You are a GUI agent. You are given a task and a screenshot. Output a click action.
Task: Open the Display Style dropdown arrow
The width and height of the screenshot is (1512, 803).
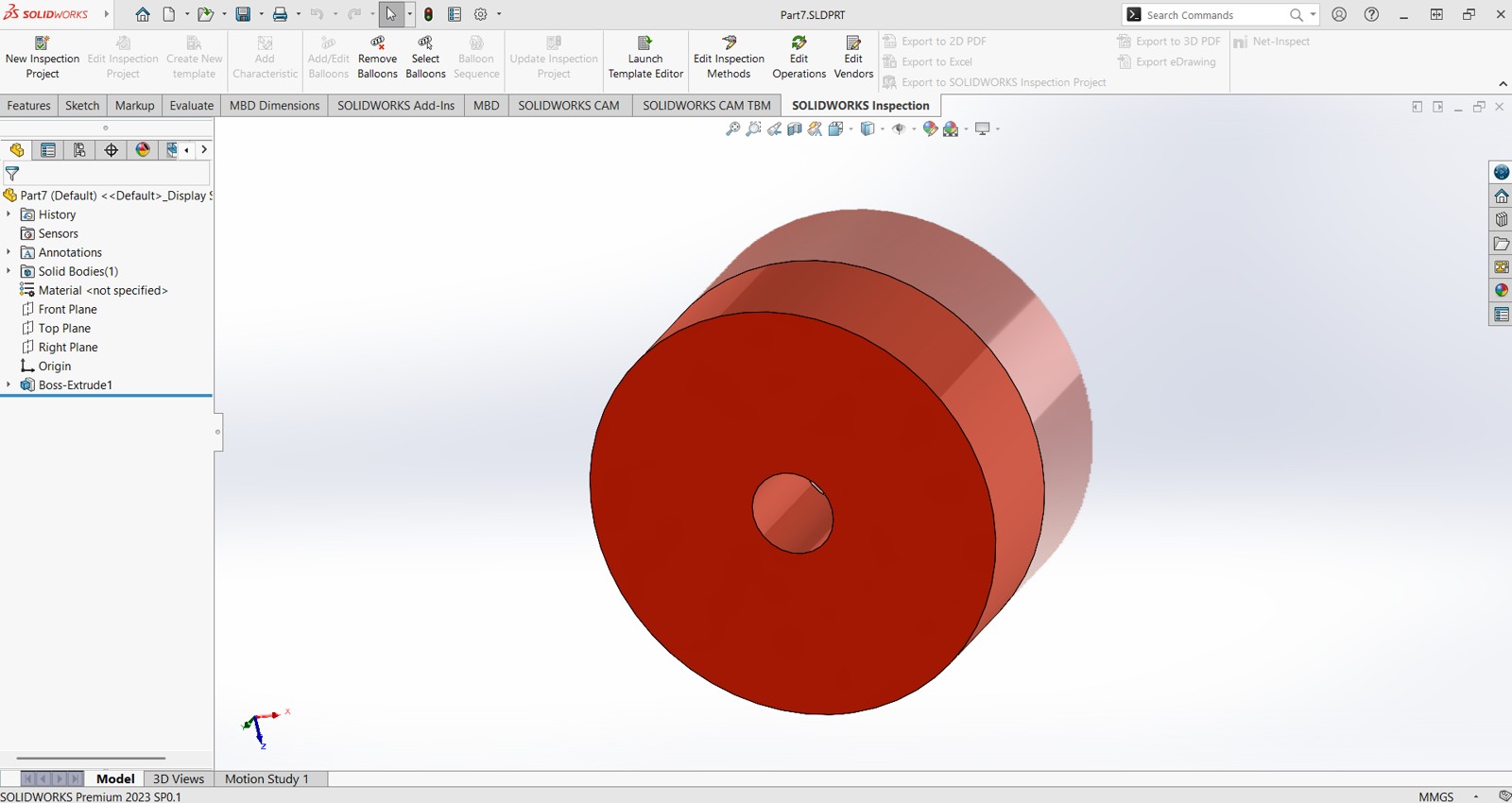(x=883, y=129)
